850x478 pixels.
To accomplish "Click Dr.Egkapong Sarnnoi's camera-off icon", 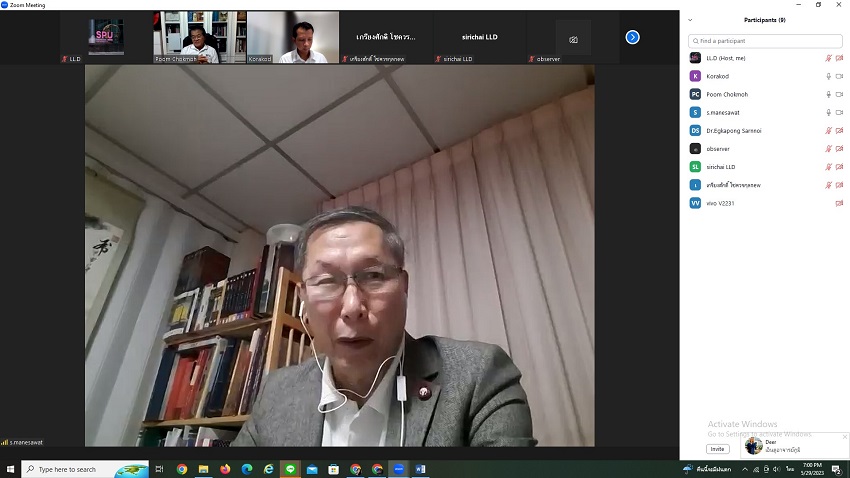I will pos(839,131).
